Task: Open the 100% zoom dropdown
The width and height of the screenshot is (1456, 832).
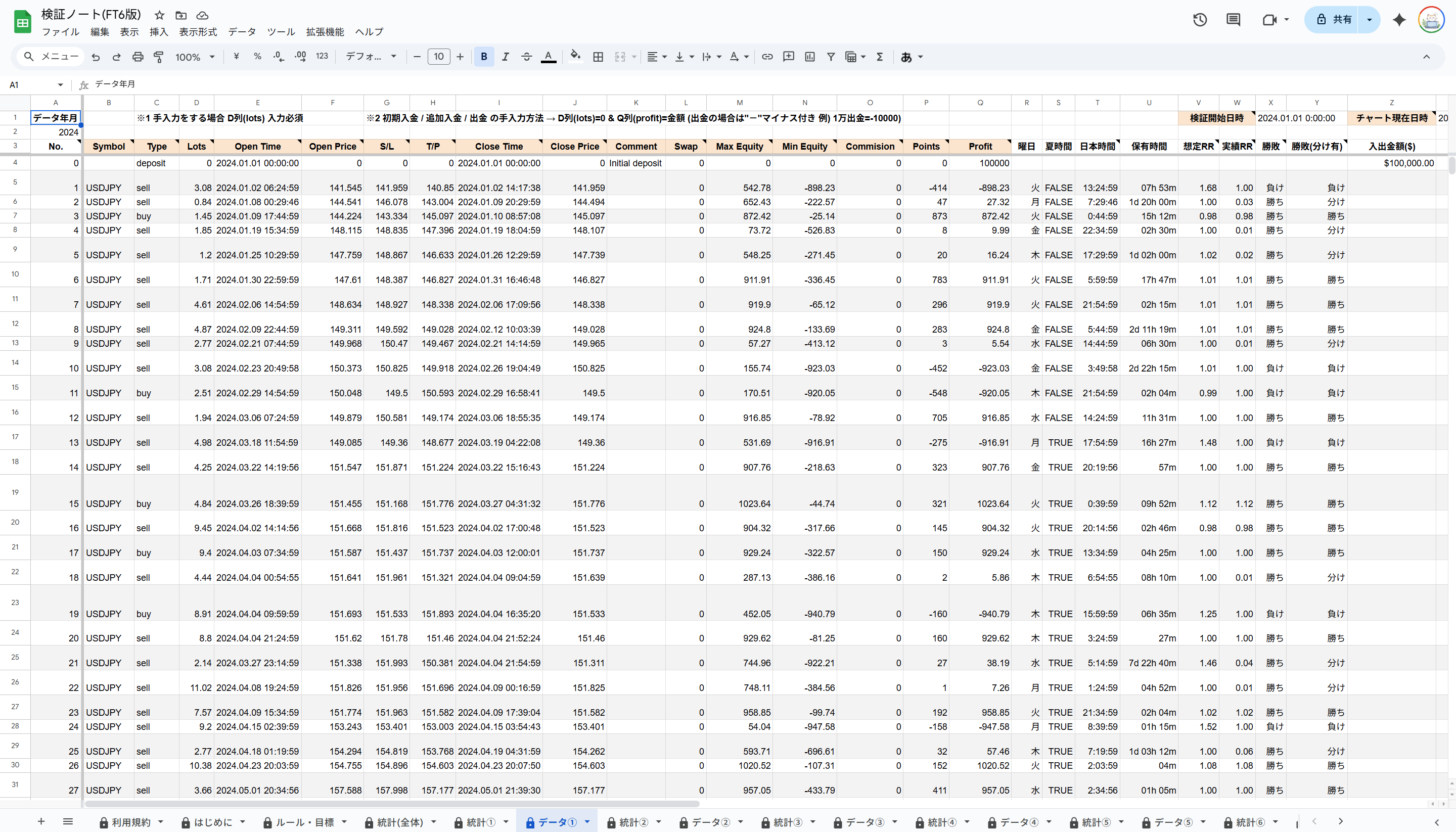Action: (195, 57)
